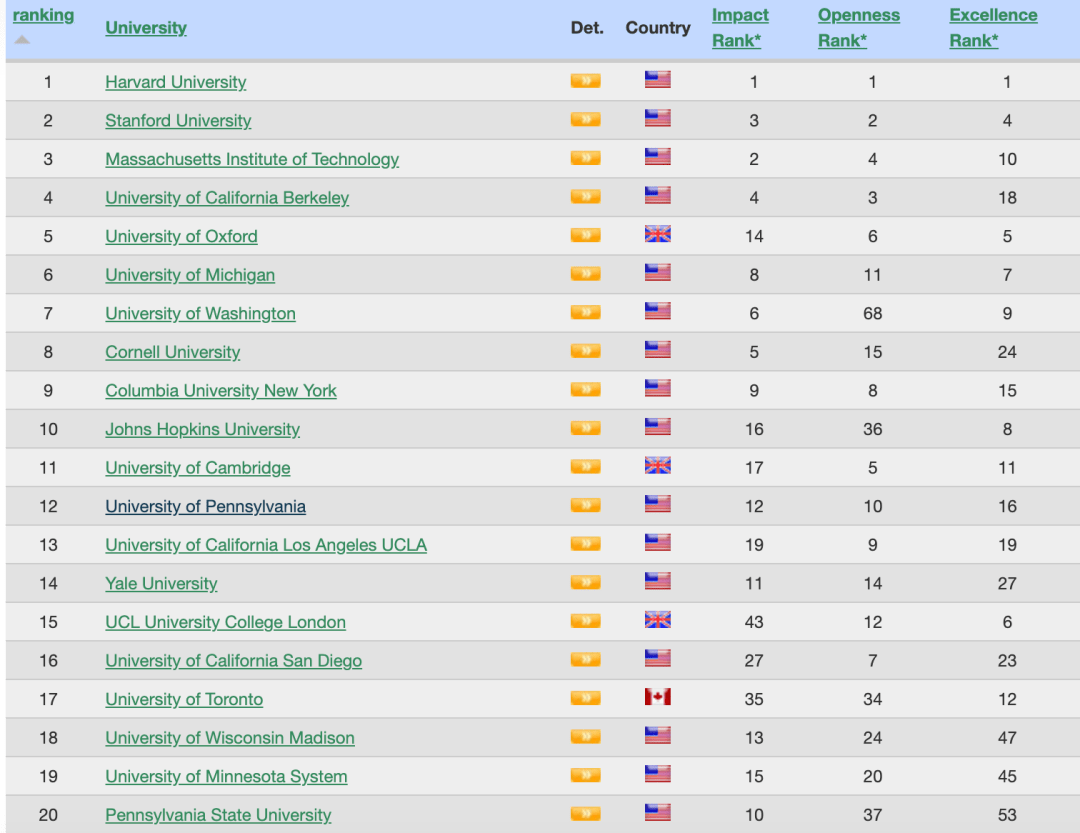Click details arrow for University of Washington
This screenshot has width=1080, height=833.
coord(585,312)
